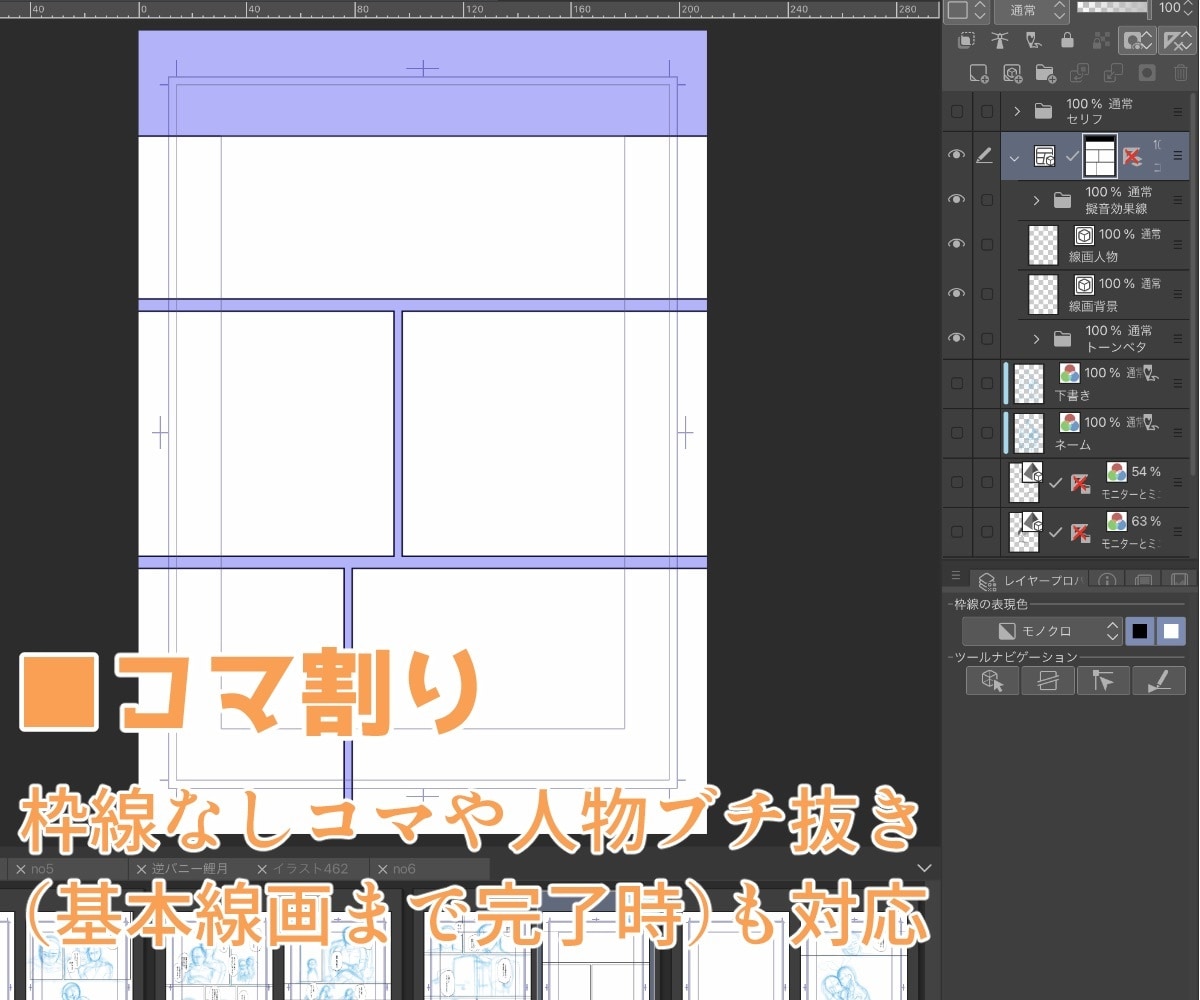The image size is (1200, 1000).
Task: Click merge with layer below icon
Action: tap(1113, 73)
